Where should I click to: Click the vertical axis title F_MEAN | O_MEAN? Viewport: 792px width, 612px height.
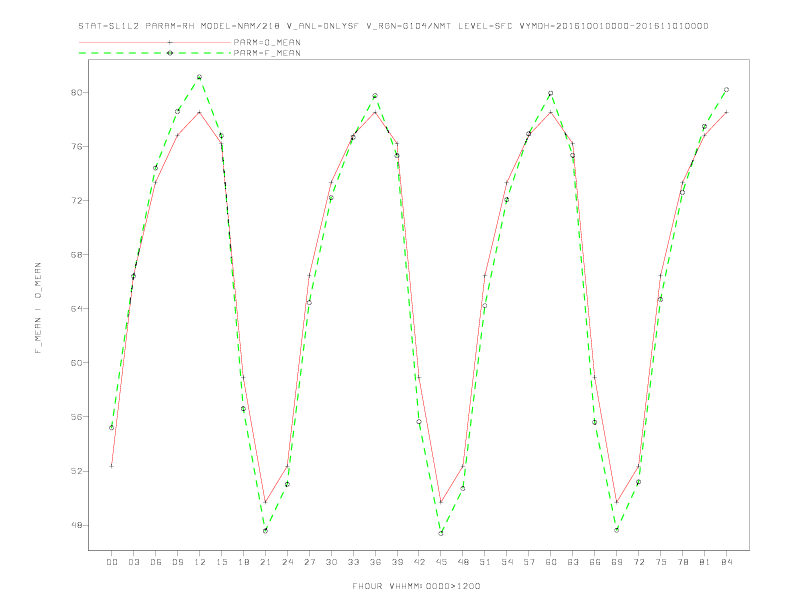click(38, 308)
